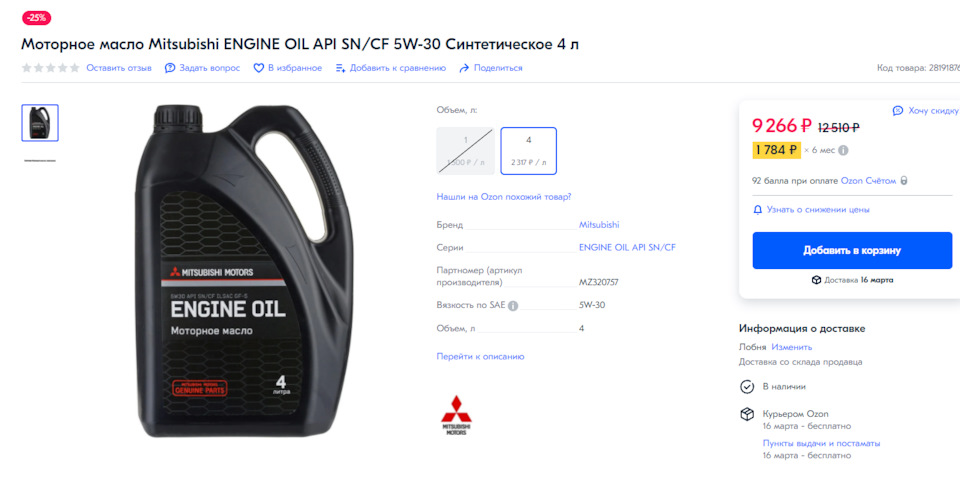The image size is (960, 485).
Task: Click the yellow 1 784 ₽ installment badge
Action: tap(776, 150)
